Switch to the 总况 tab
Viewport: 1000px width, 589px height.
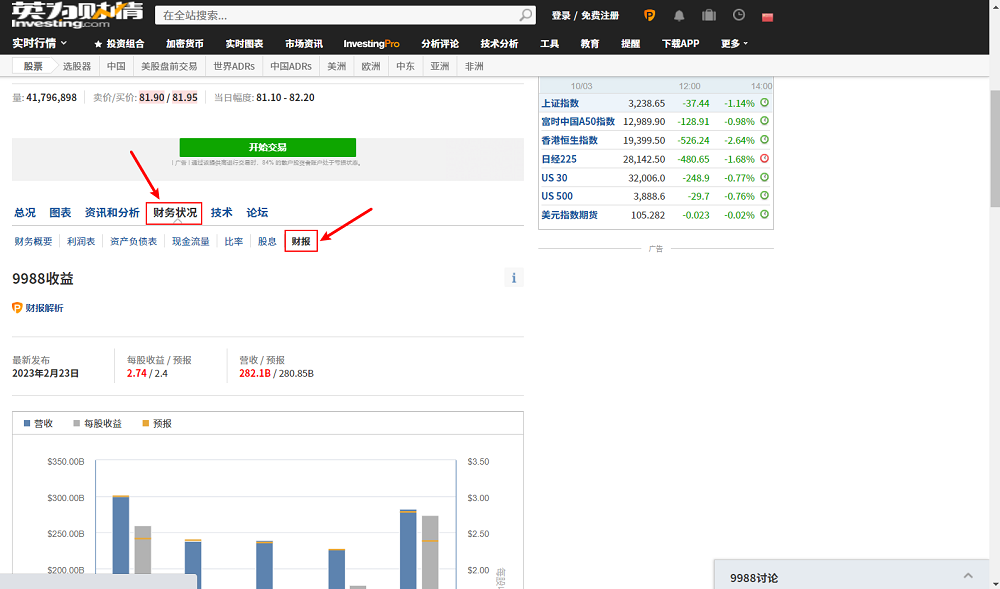[x=25, y=212]
